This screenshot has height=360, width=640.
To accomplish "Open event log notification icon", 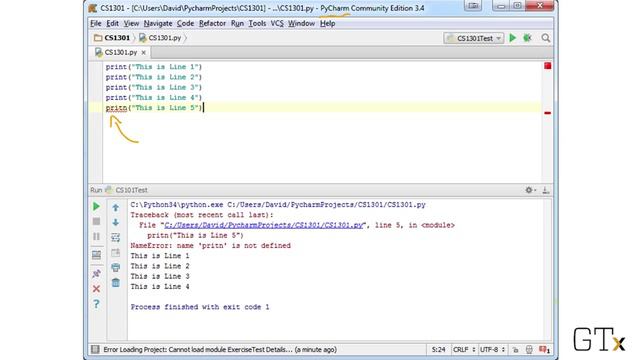I will click(544, 350).
